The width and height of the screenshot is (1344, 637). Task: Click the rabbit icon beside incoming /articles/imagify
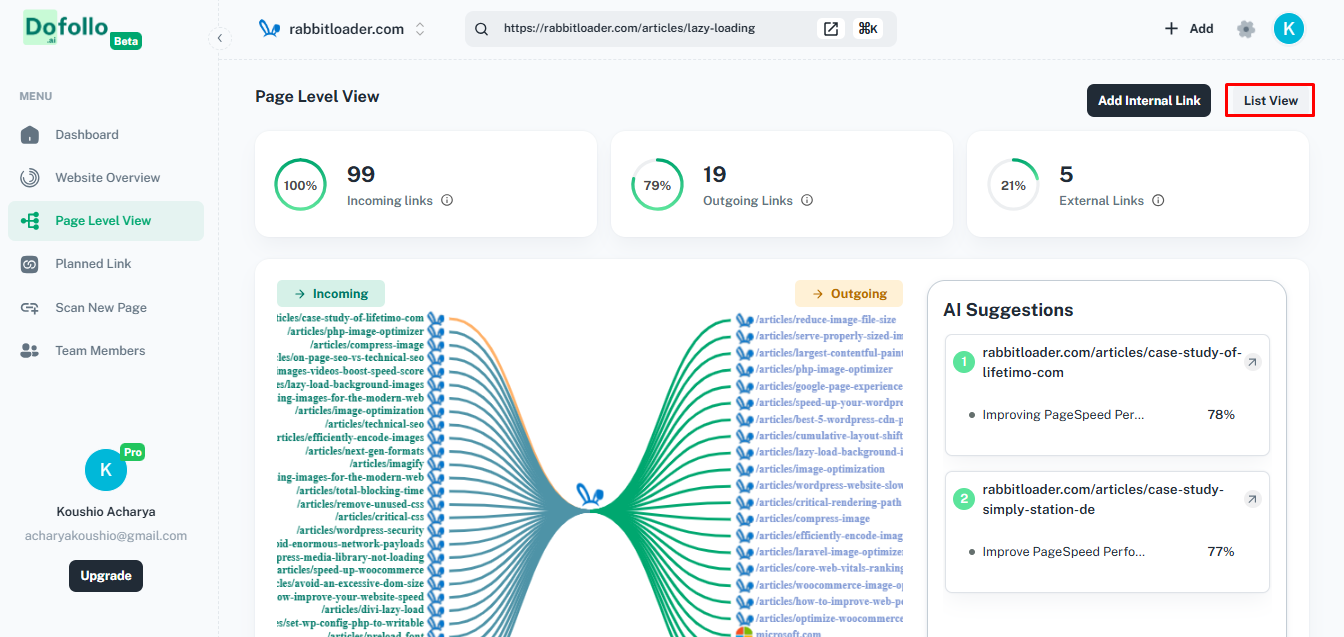tap(436, 464)
